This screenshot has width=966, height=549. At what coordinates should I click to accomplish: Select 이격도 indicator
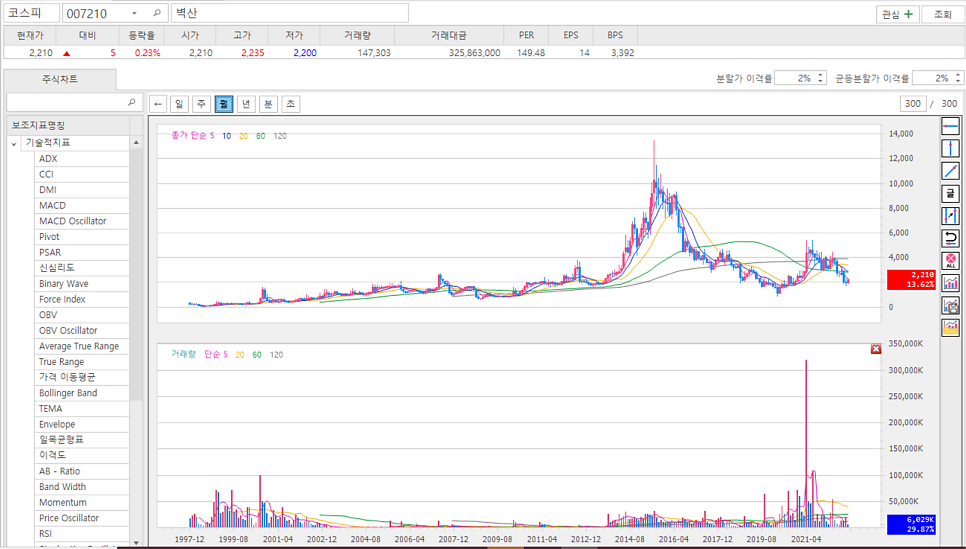tap(82, 455)
